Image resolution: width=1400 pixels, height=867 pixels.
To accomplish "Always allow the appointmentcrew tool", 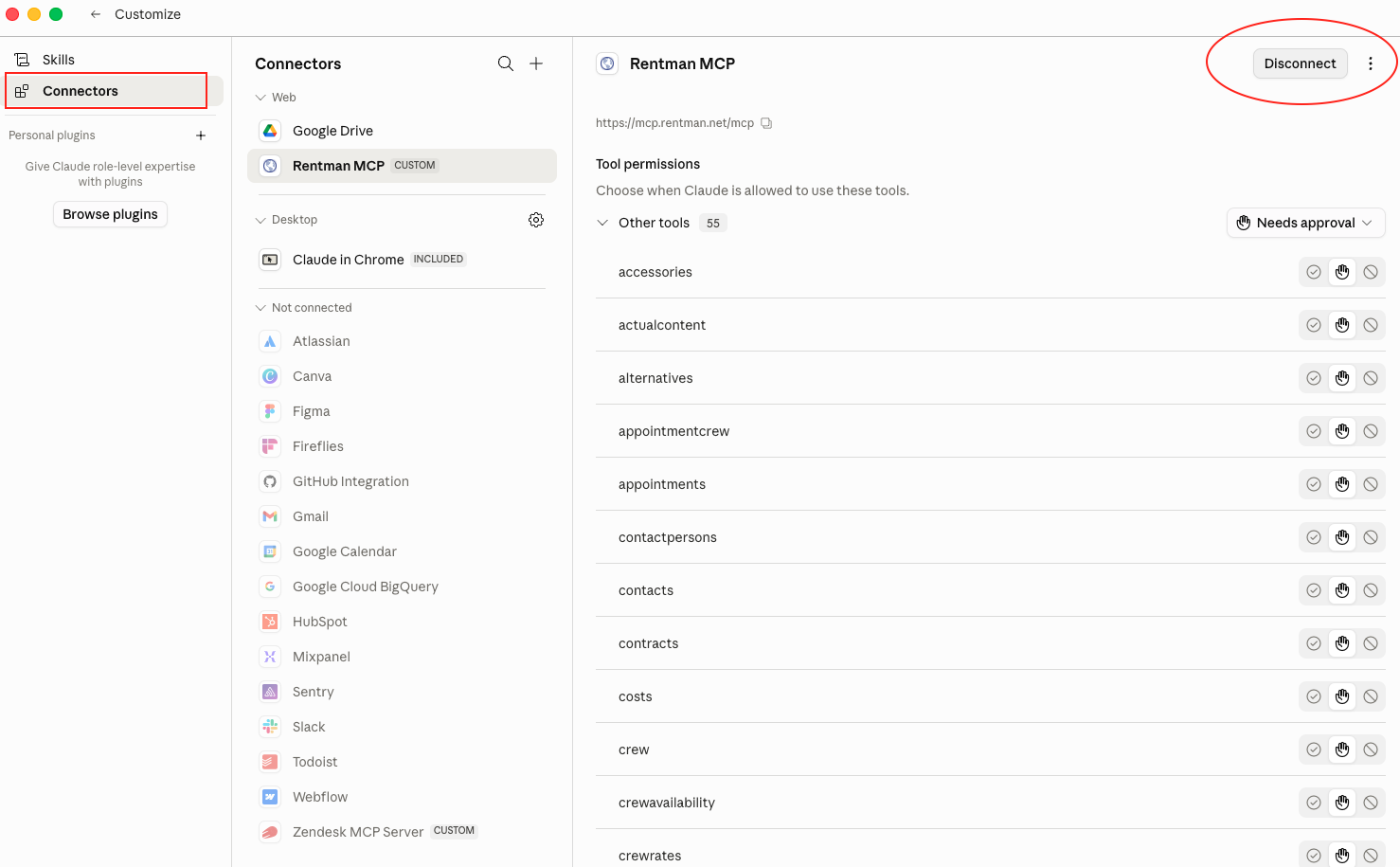I will pyautogui.click(x=1314, y=431).
